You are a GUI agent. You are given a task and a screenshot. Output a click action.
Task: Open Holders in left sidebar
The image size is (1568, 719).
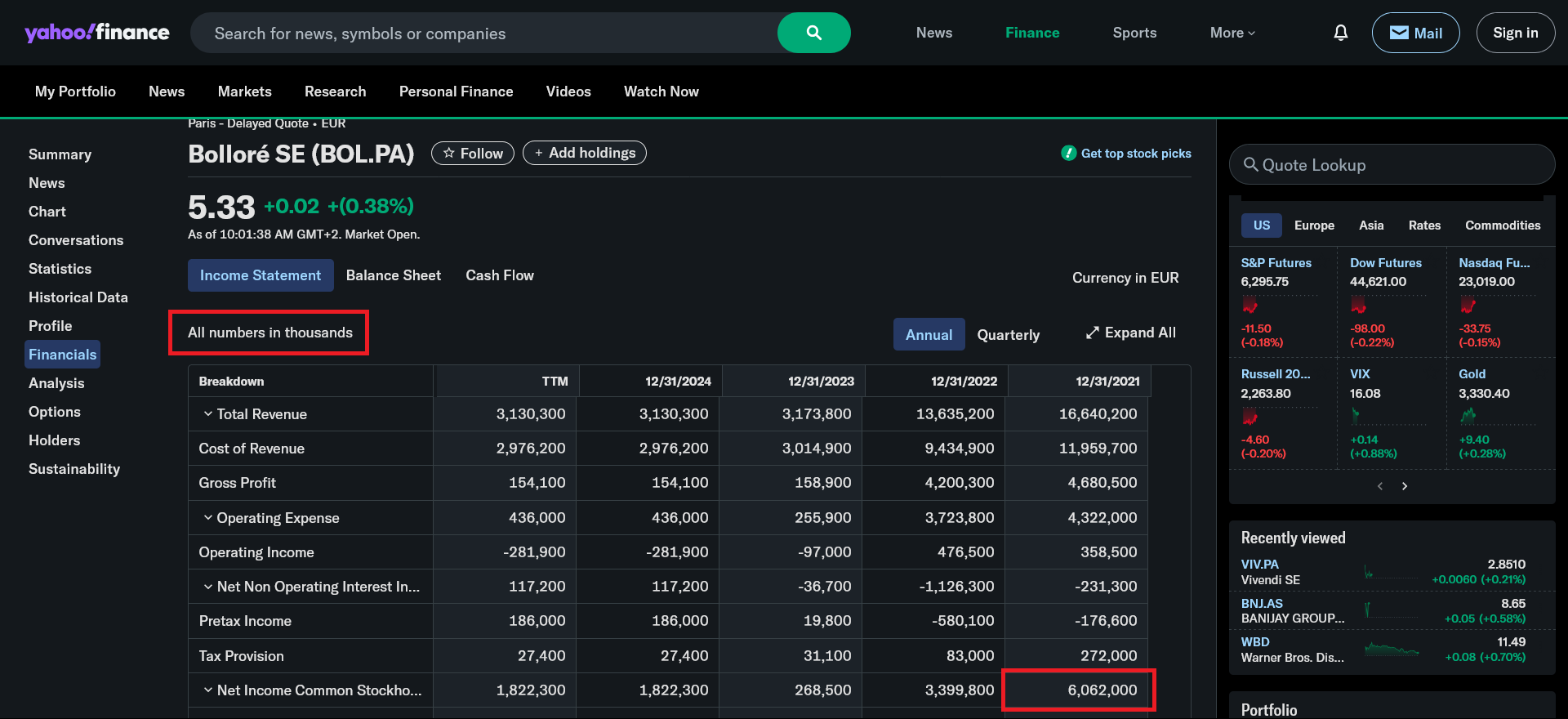click(54, 440)
